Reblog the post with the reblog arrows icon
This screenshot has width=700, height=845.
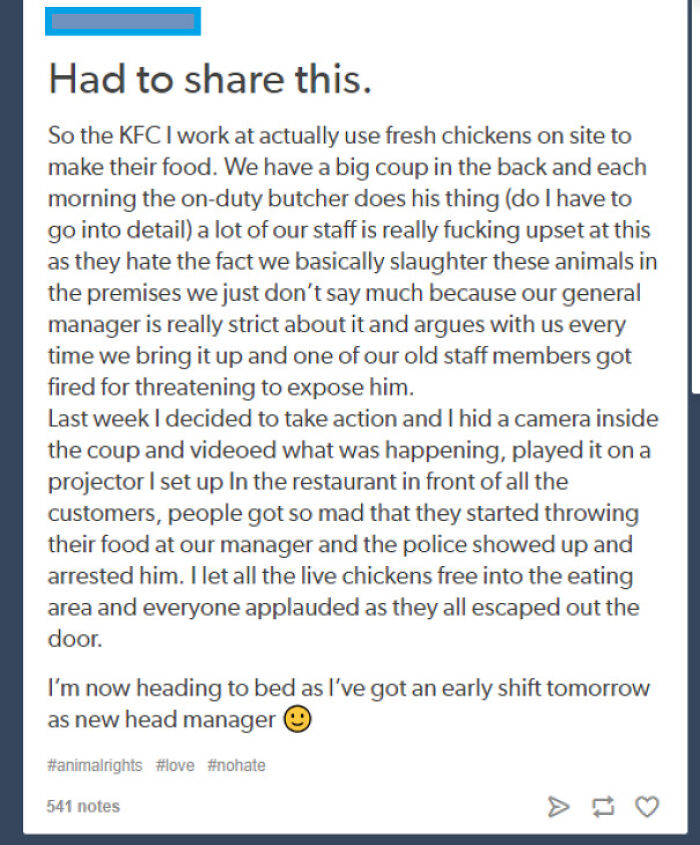(602, 806)
